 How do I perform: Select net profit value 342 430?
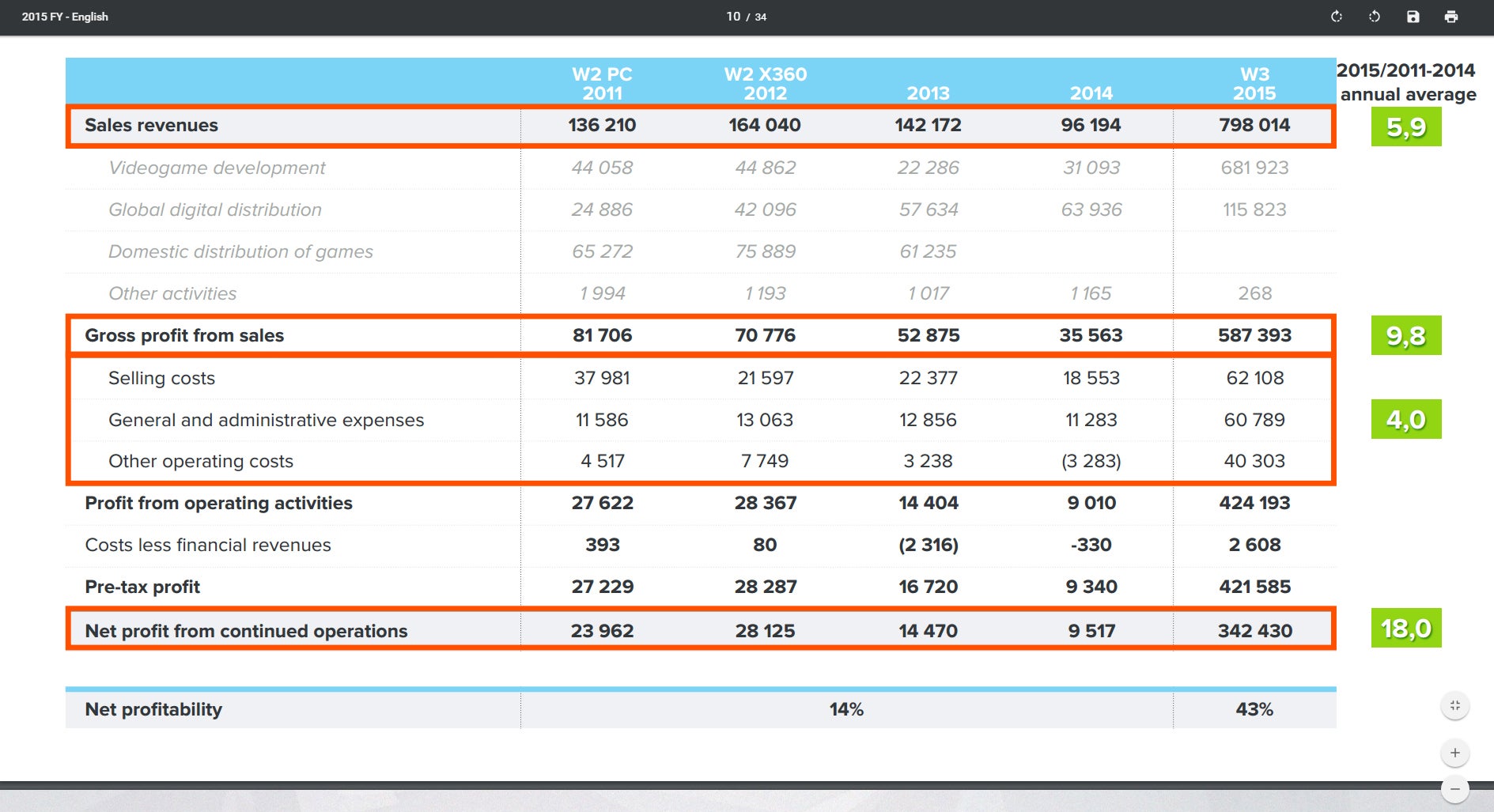1254,631
